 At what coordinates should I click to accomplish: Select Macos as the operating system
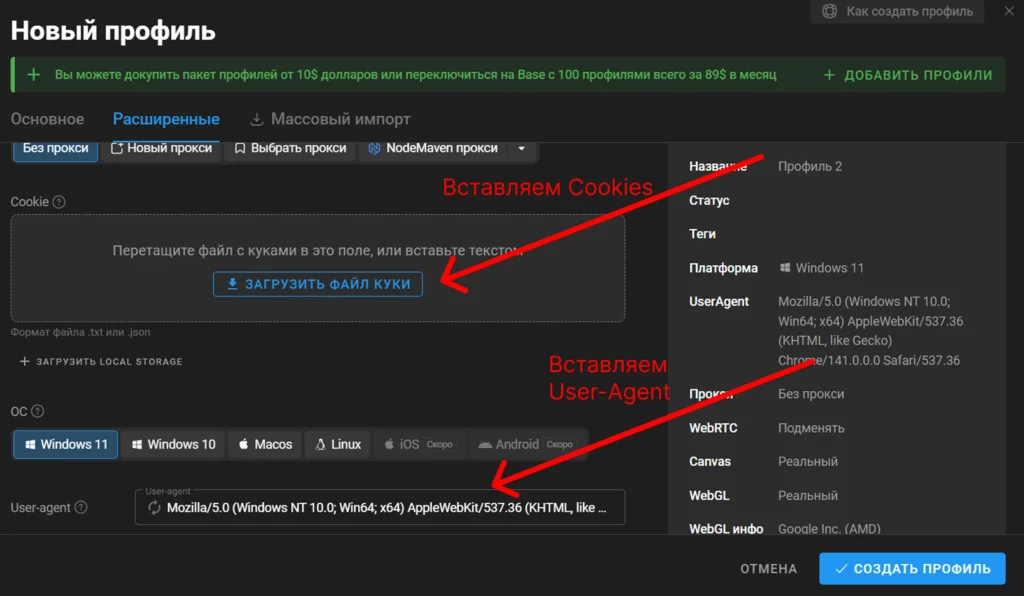265,444
